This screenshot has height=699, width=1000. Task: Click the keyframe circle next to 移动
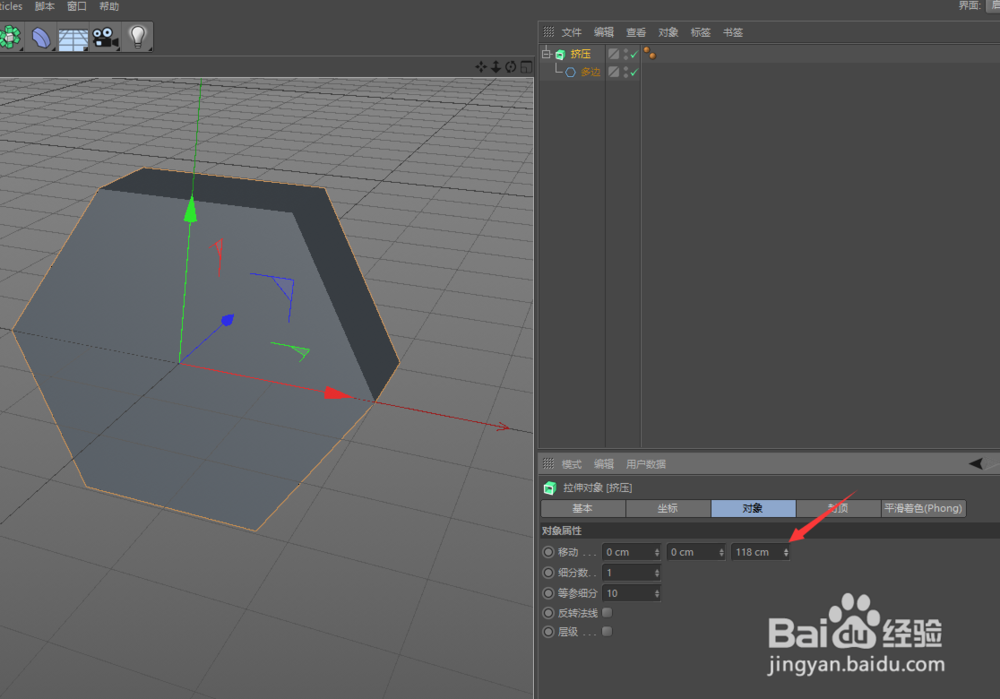tap(548, 552)
